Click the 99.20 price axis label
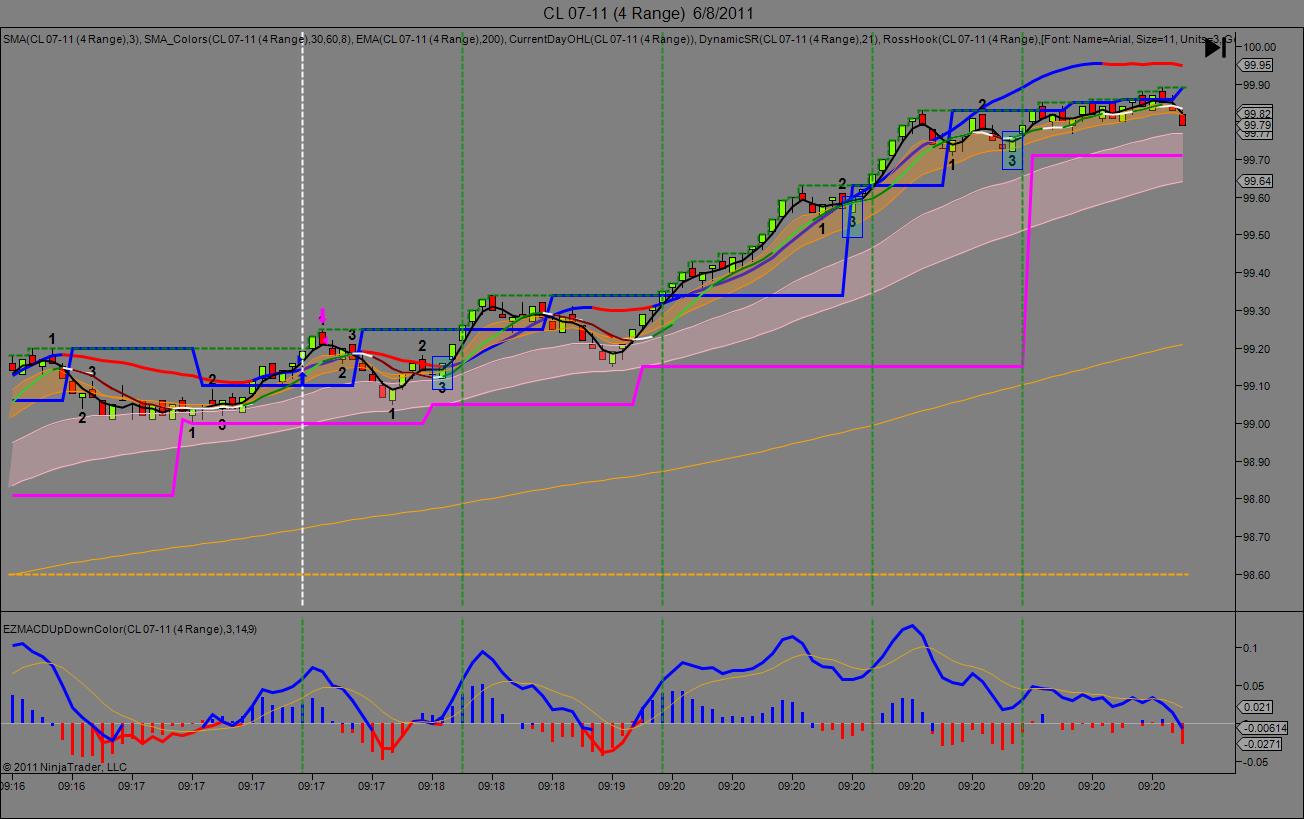The width and height of the screenshot is (1304, 819). coord(1258,349)
